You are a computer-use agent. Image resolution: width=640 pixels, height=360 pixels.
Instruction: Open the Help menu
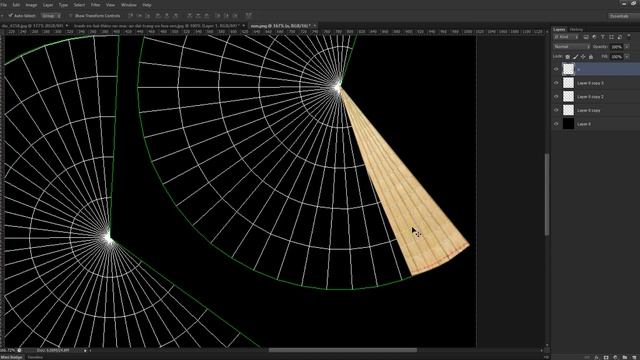tap(147, 5)
